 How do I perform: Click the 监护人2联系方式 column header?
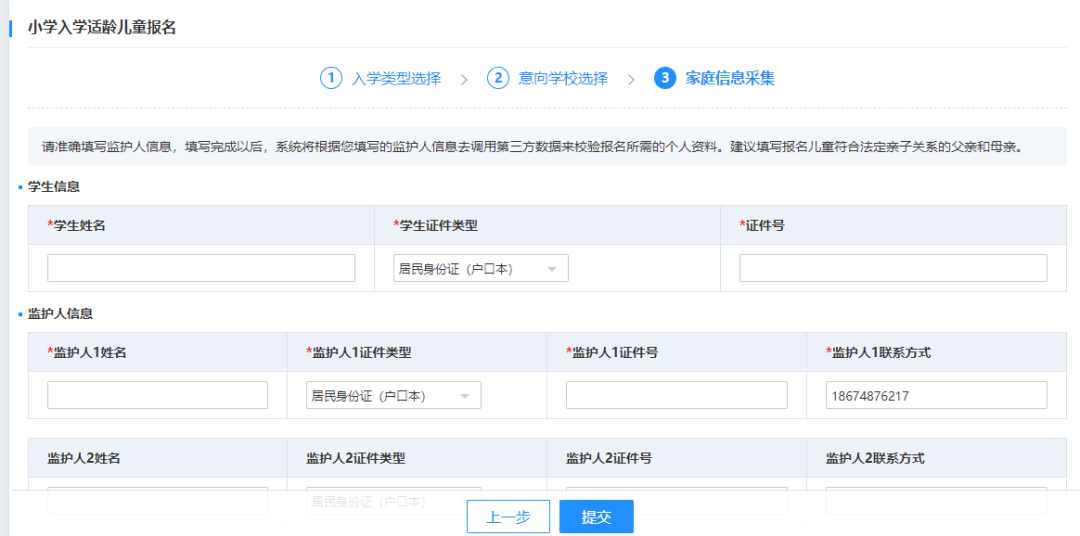(937, 458)
